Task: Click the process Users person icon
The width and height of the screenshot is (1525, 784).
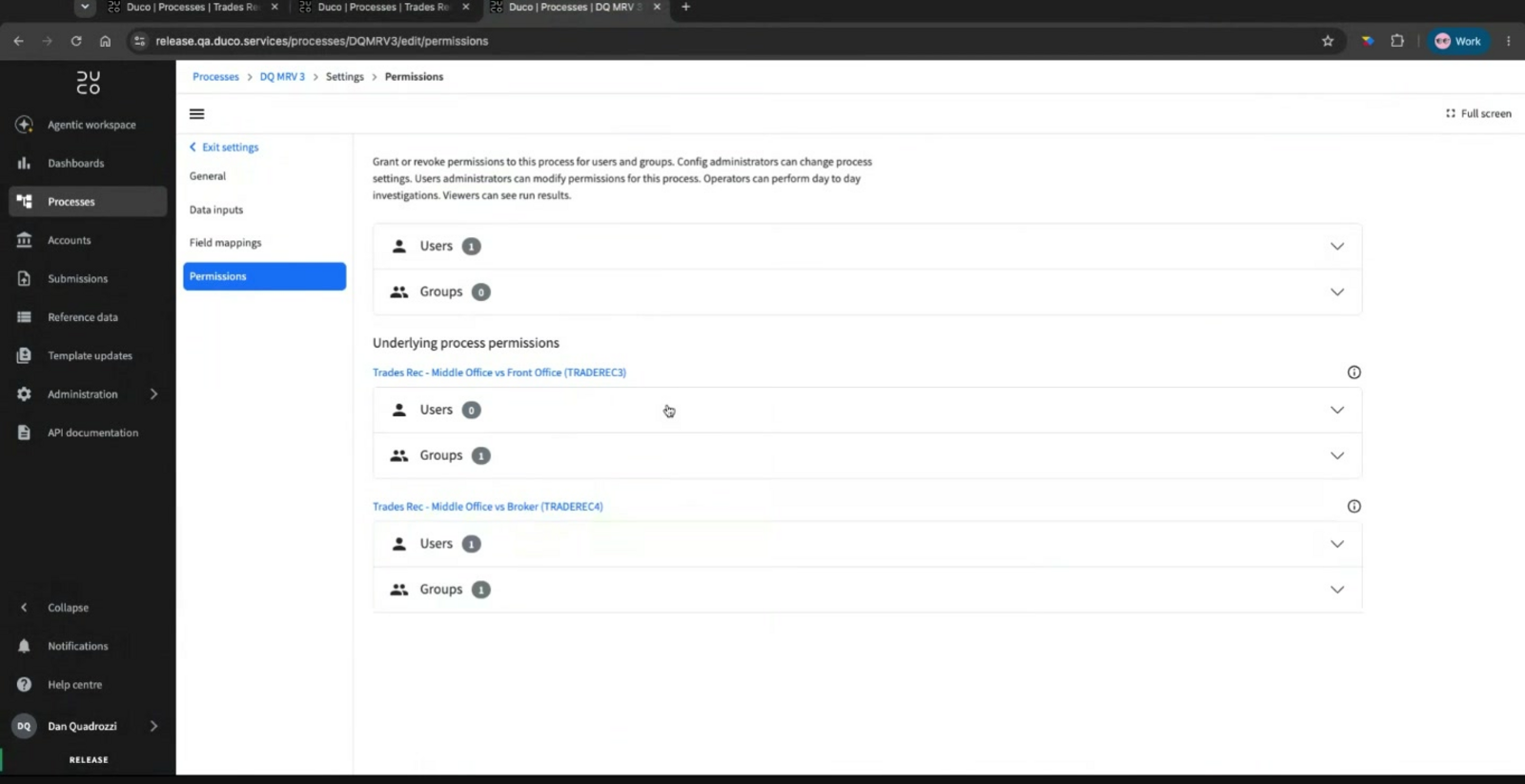Action: (x=399, y=247)
